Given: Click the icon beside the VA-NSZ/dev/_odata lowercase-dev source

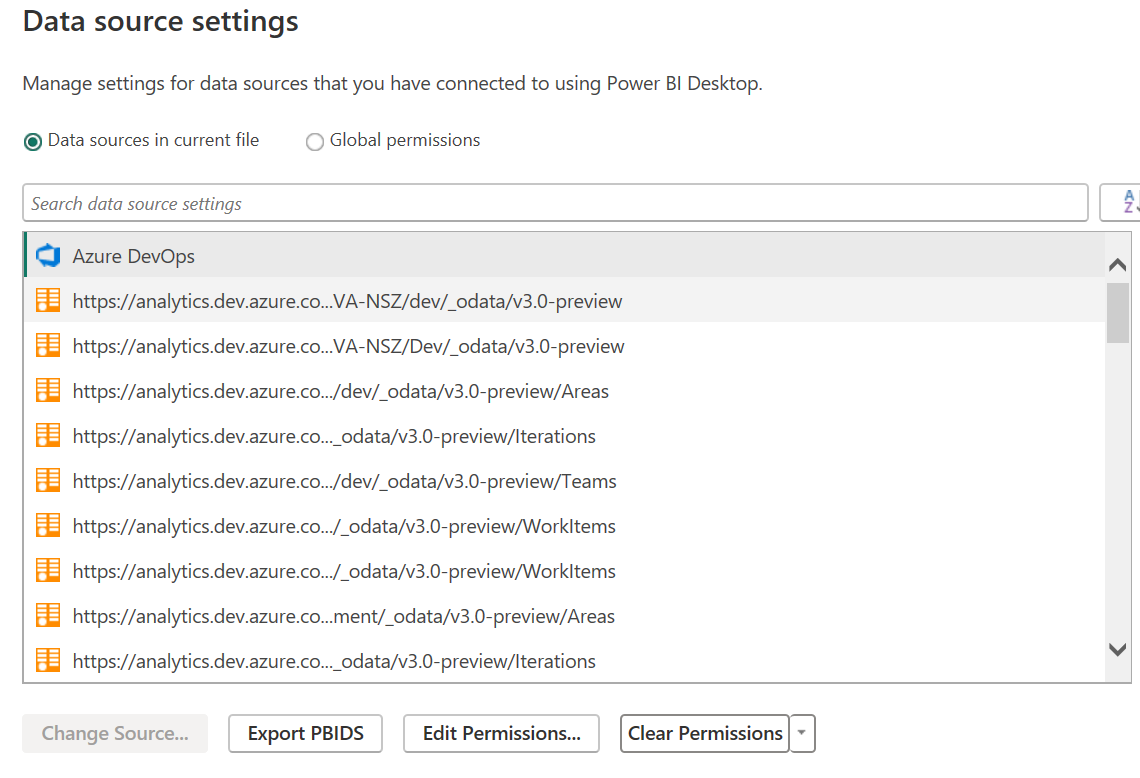Looking at the screenshot, I should click(x=48, y=300).
